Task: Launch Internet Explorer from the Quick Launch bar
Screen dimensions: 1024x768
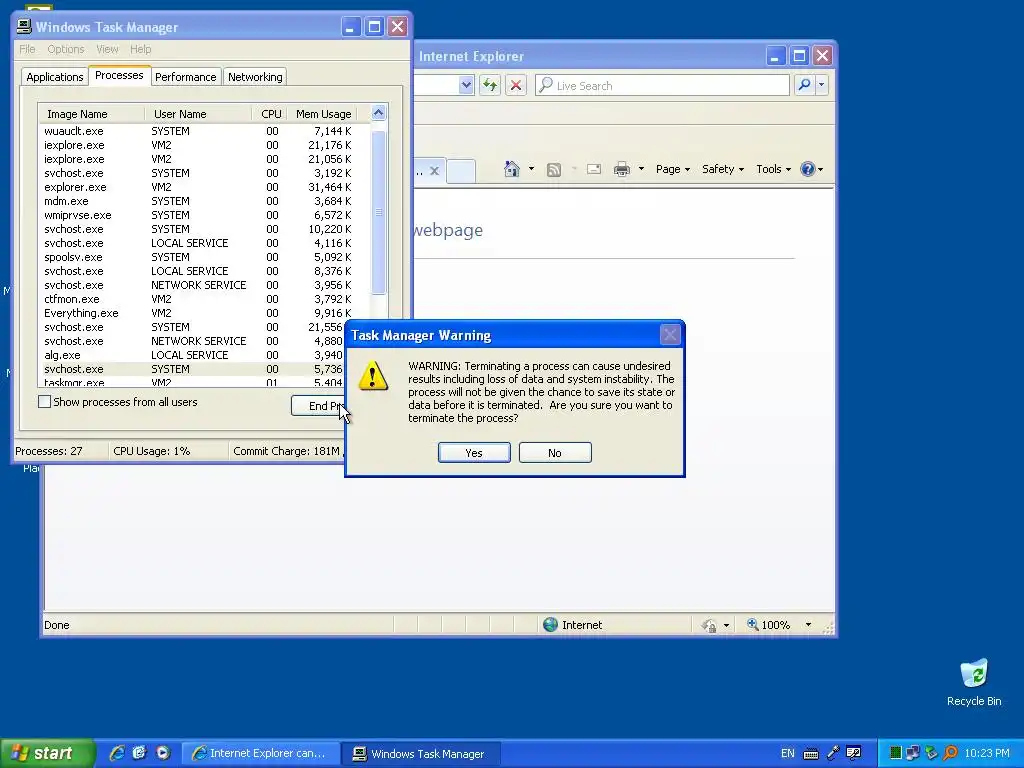Action: point(117,753)
